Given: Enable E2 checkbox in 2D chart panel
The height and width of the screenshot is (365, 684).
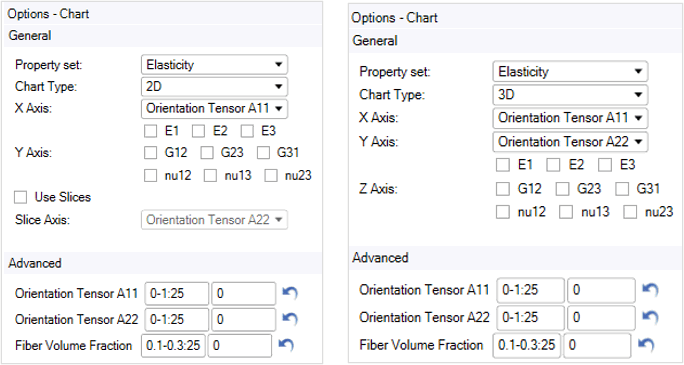Looking at the screenshot, I should point(198,131).
